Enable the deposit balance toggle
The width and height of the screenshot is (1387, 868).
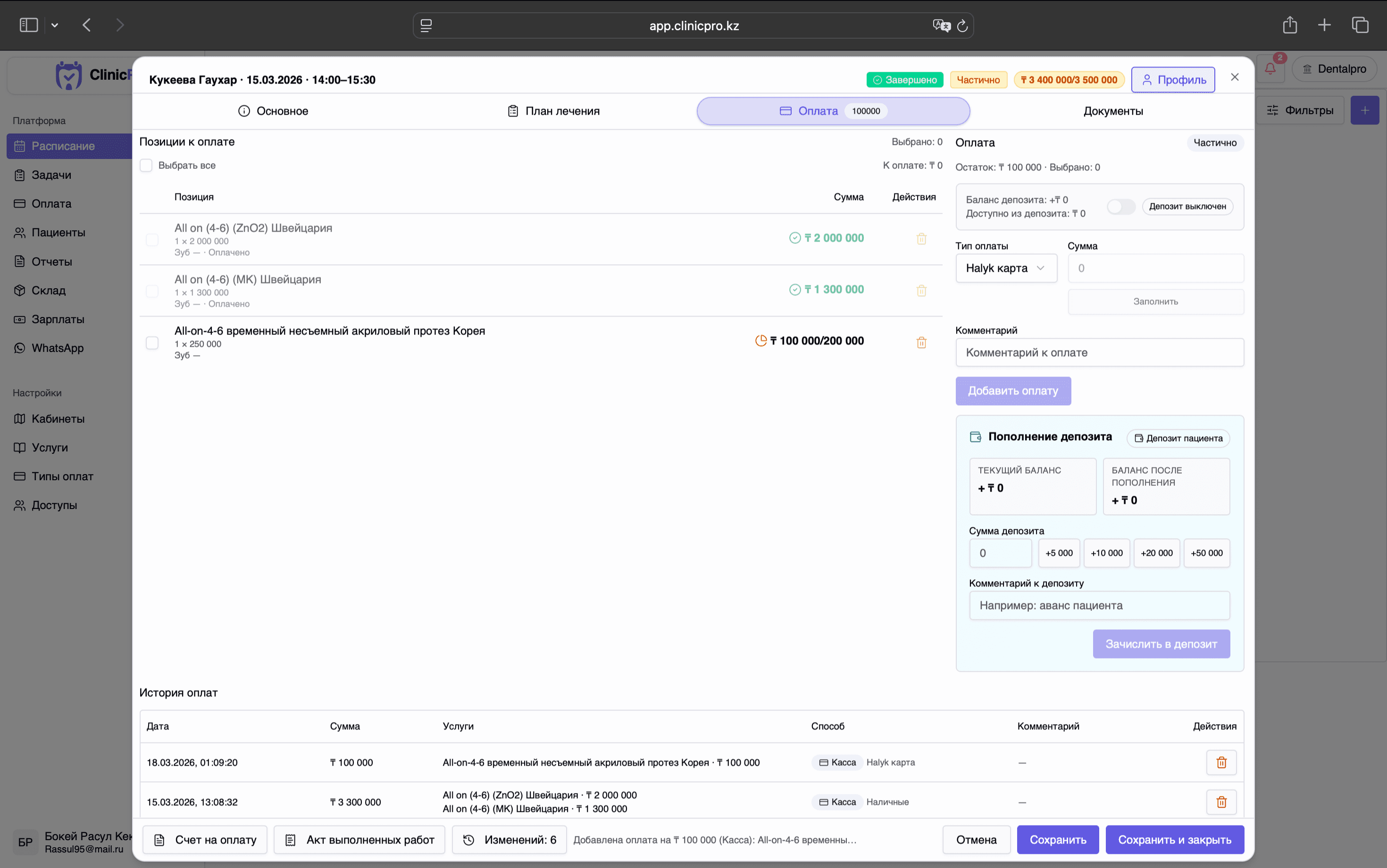tap(1120, 206)
